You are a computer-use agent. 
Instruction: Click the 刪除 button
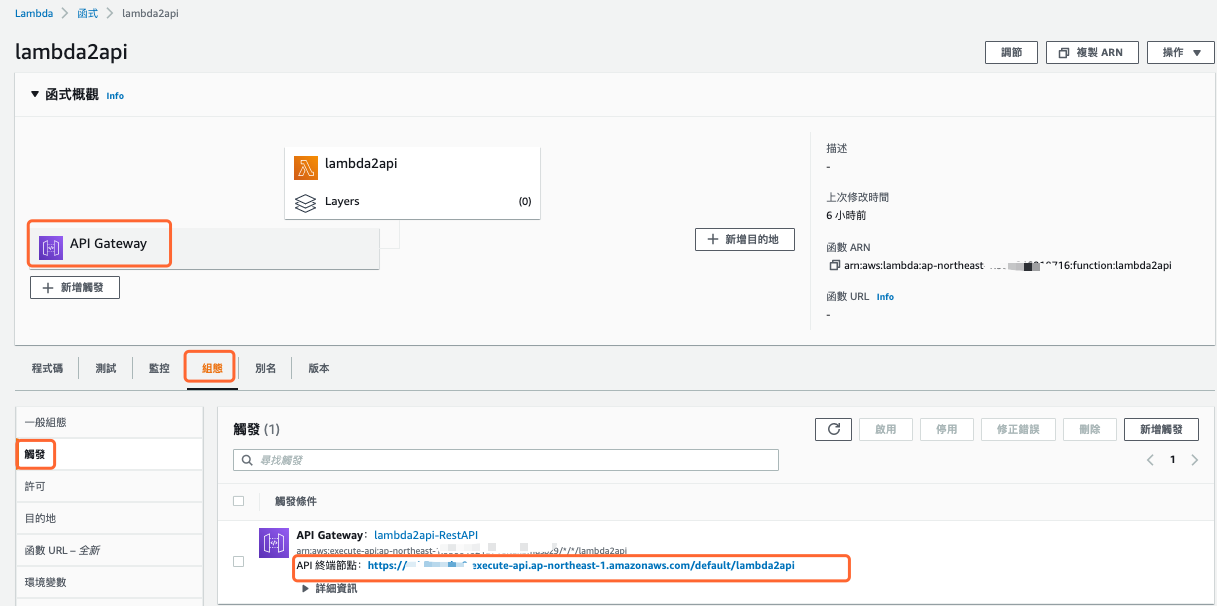tap(1089, 429)
